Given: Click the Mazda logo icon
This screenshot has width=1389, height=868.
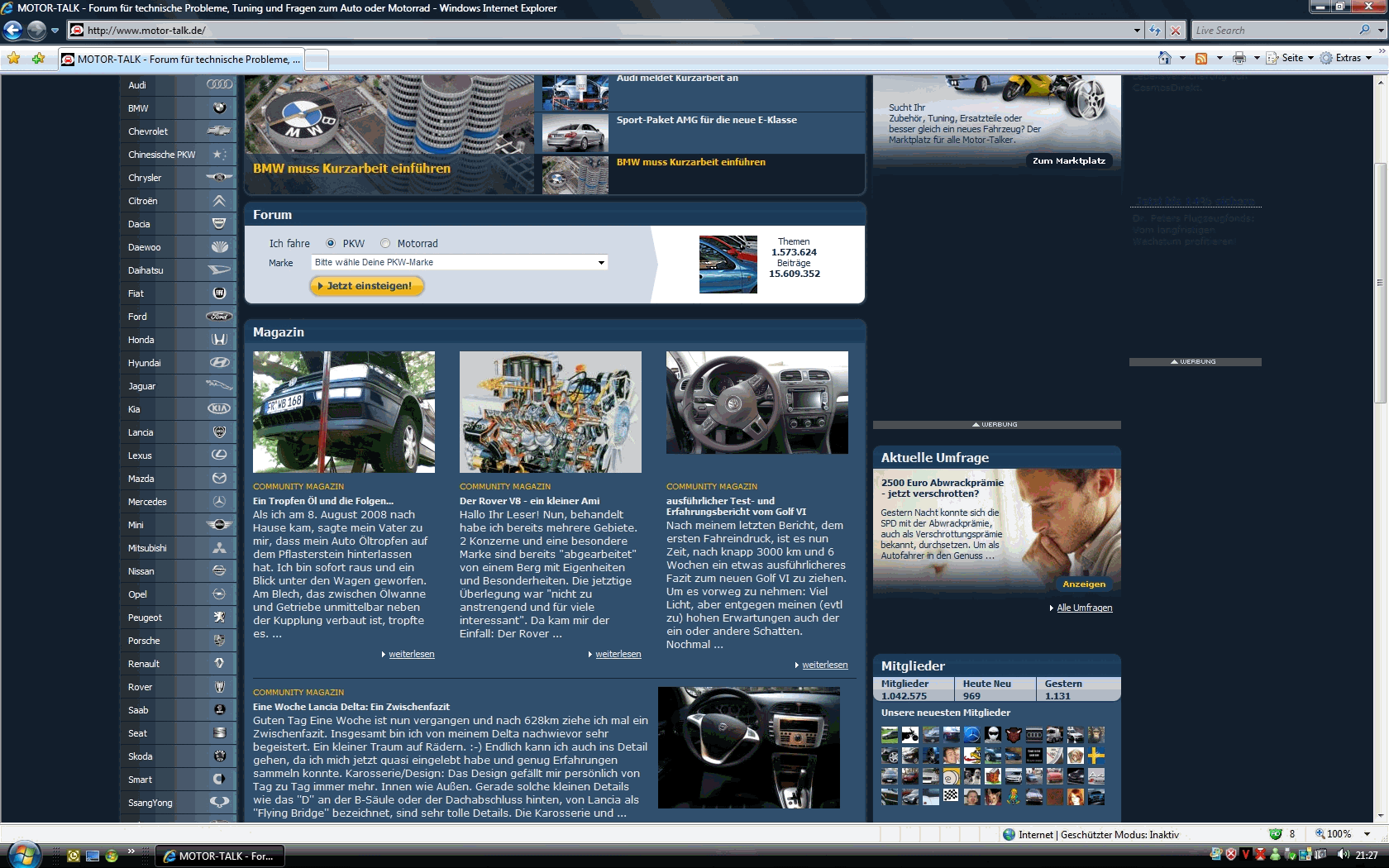Looking at the screenshot, I should (x=219, y=478).
